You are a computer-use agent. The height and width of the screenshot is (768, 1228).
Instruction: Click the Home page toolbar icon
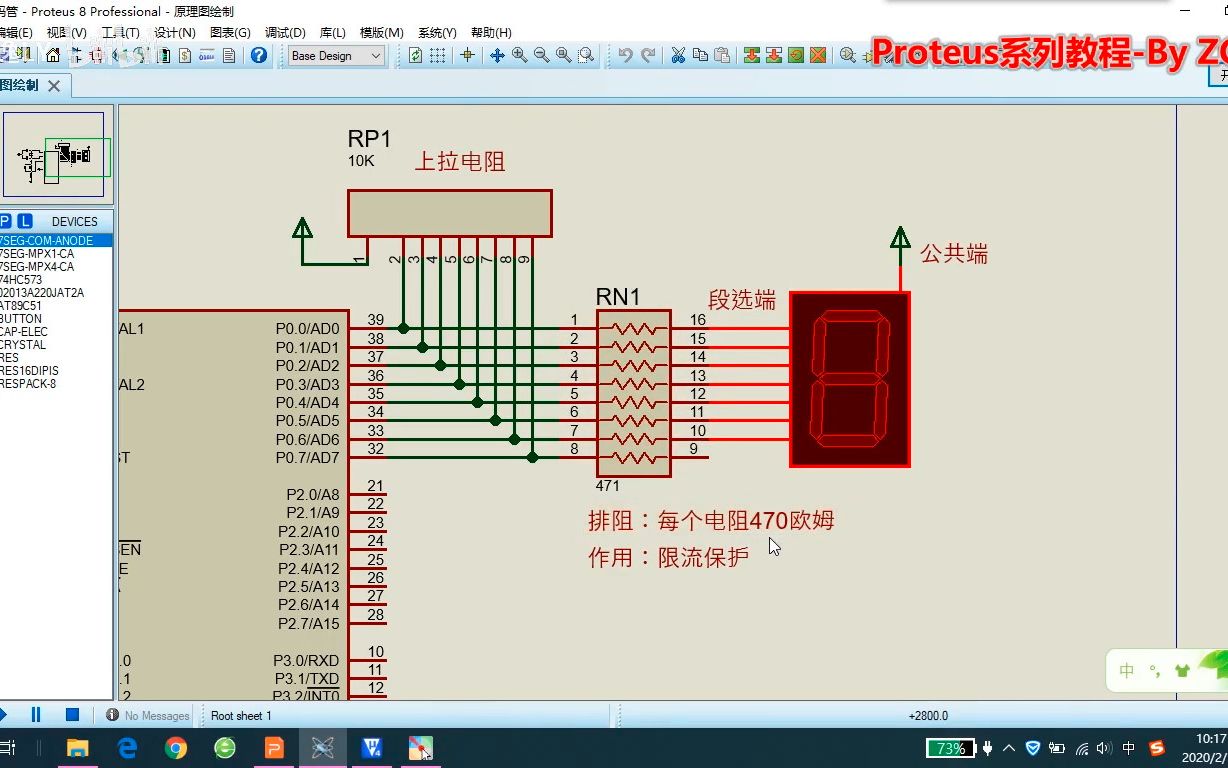point(53,56)
